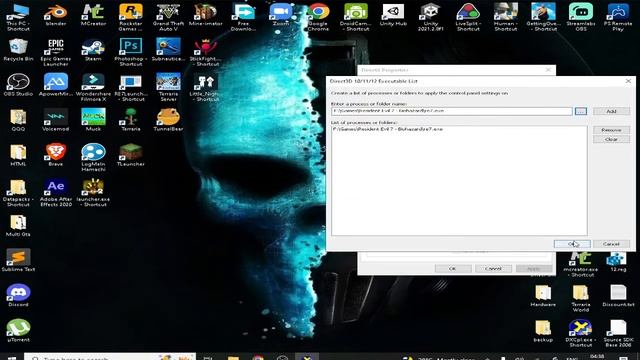Close the Direct3D Executable List dialog
Image resolution: width=640 pixels, height=360 pixels.
point(628,81)
